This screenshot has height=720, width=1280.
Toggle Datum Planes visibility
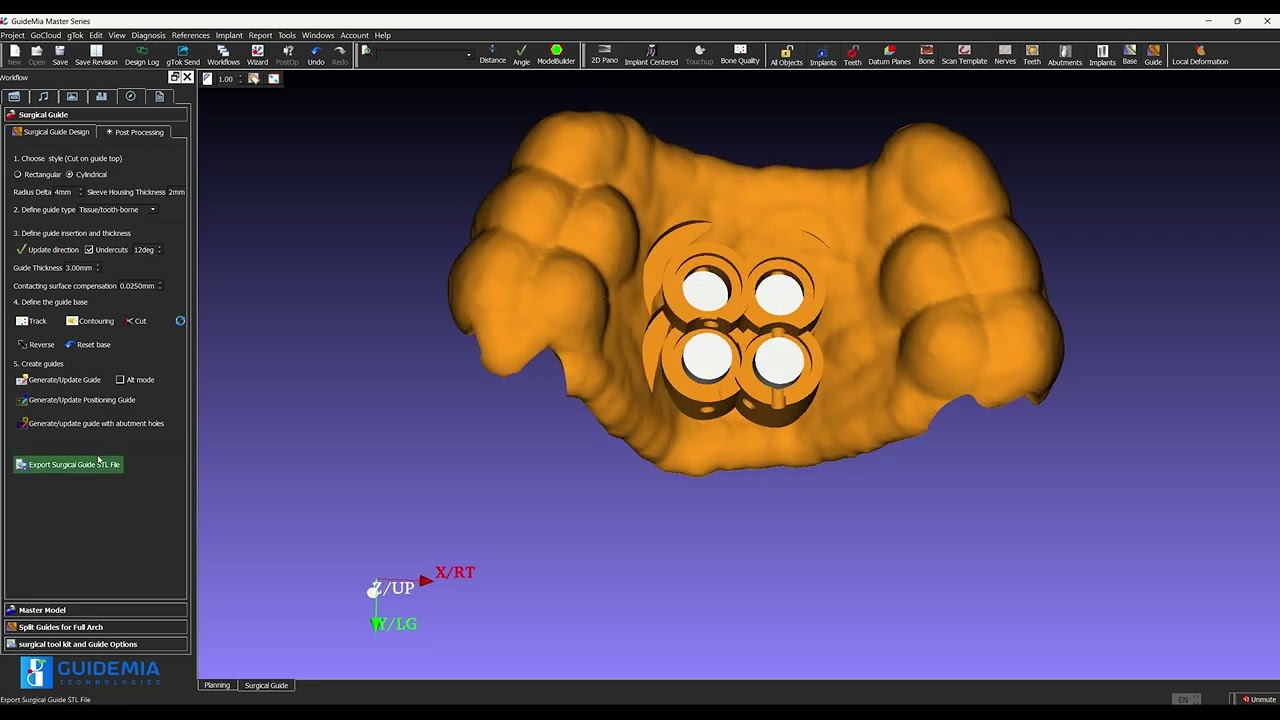click(889, 54)
